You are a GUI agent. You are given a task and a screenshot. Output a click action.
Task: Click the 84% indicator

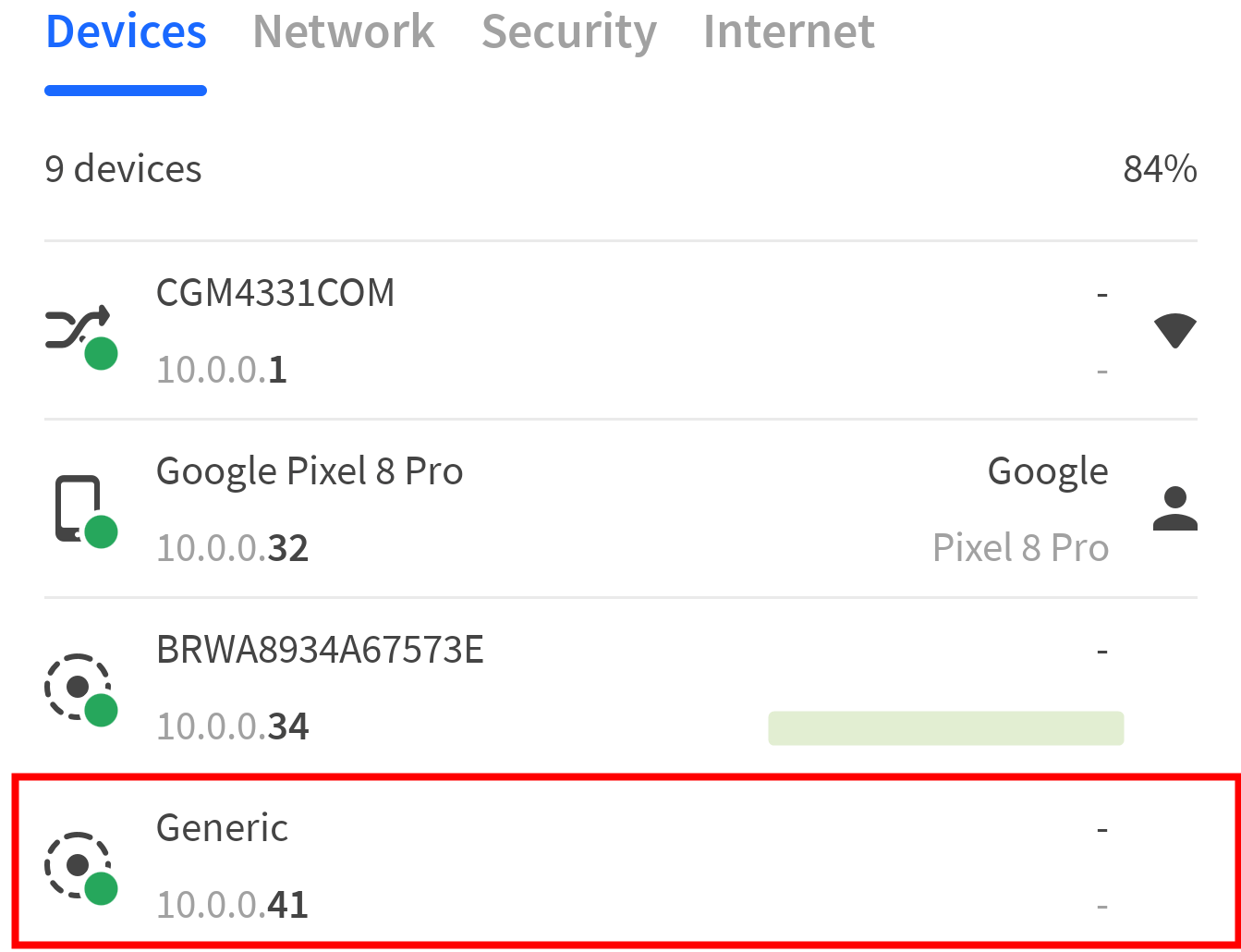click(x=1160, y=169)
